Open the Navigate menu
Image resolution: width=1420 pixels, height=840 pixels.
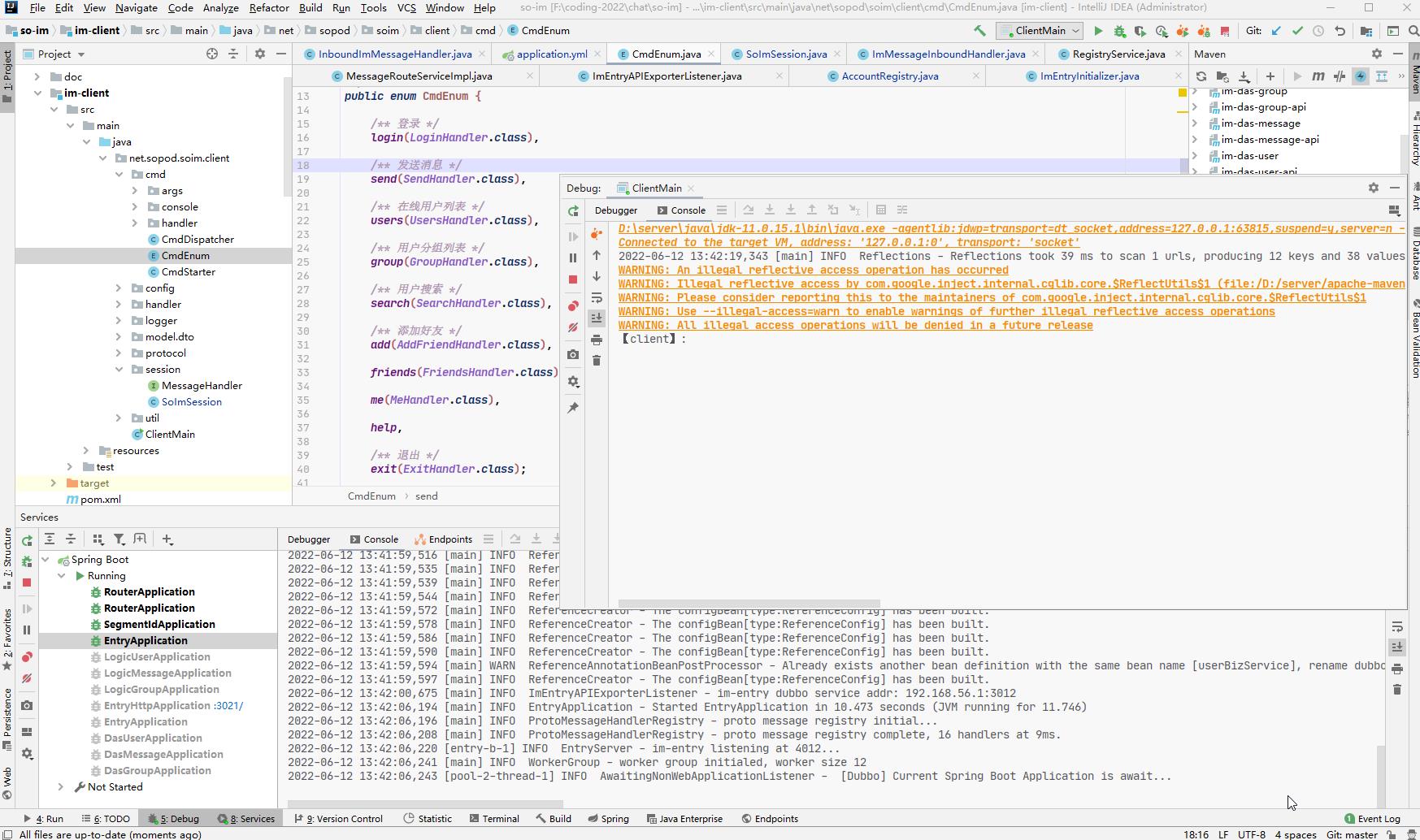point(137,7)
